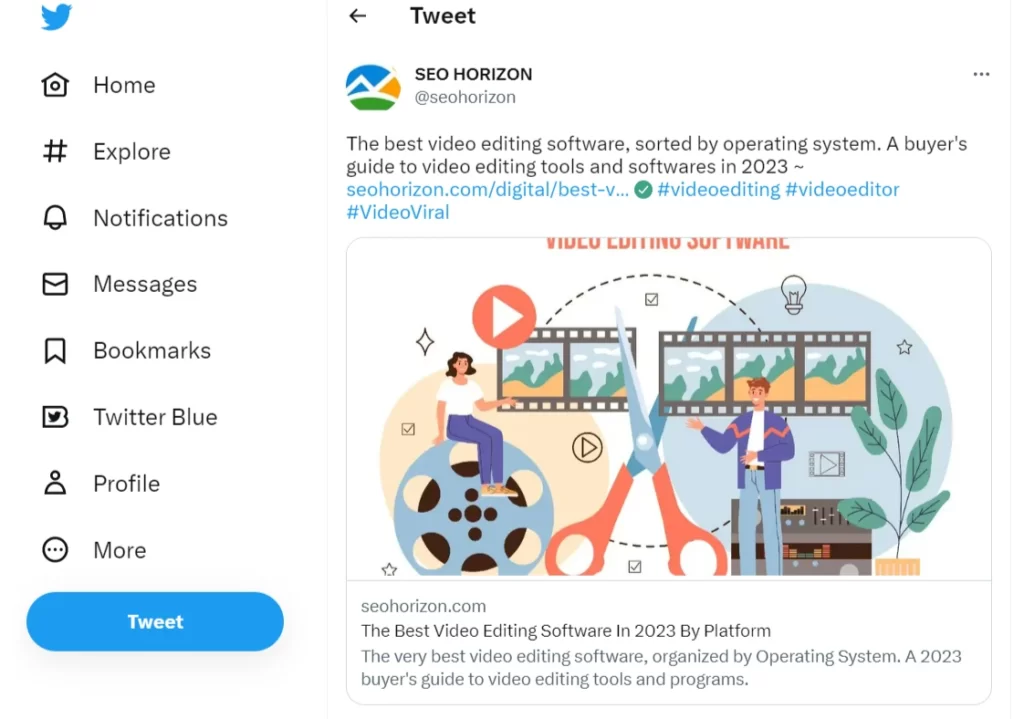
Task: Go back using the arrow at the top
Action: click(x=357, y=15)
